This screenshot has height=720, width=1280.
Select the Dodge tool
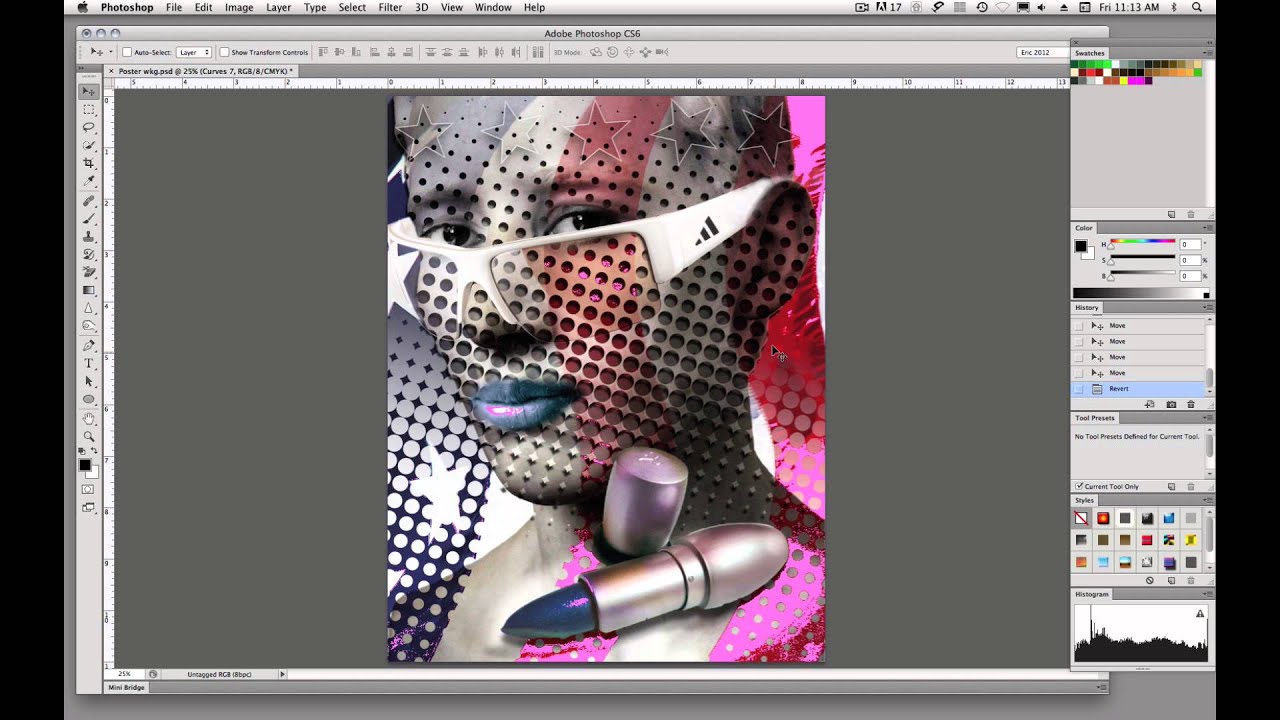89,326
